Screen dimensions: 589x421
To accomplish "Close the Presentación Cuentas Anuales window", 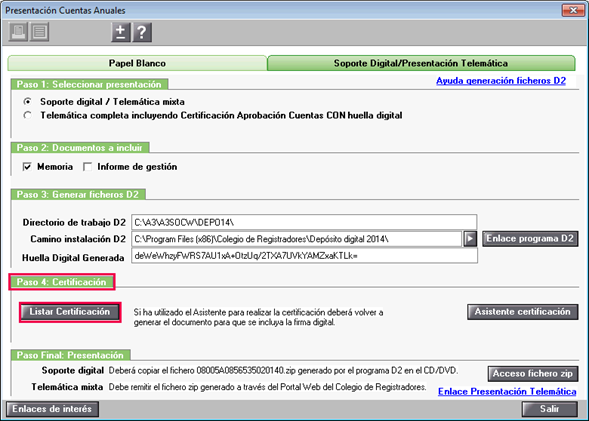I will [x=573, y=10].
